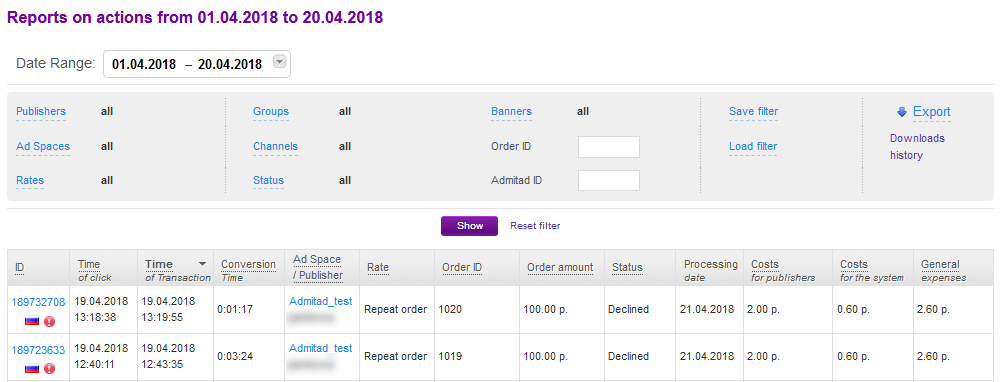This screenshot has height=382, width=1000.
Task: Select Order ID cell 1019
Action: [450, 356]
